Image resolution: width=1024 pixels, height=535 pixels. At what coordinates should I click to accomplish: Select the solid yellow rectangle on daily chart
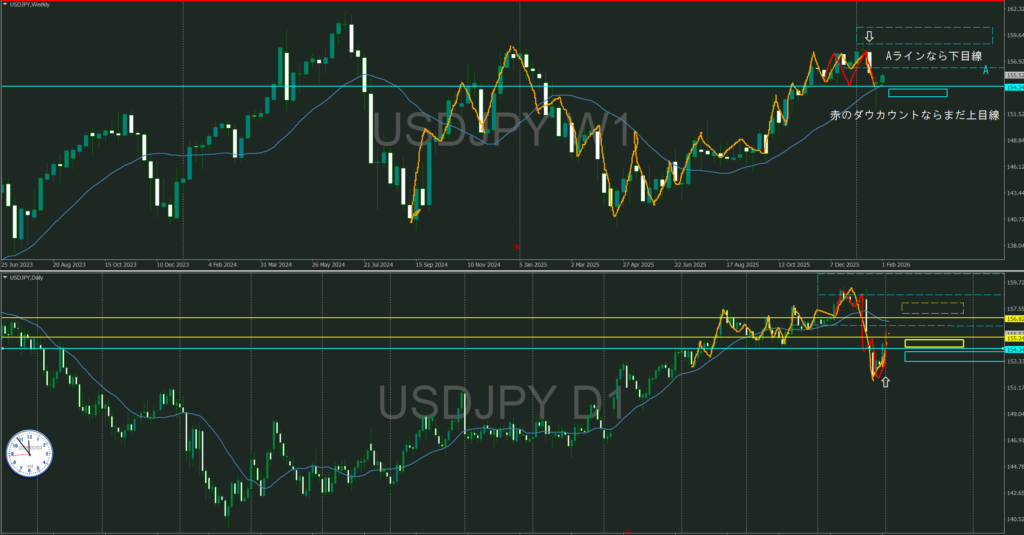pyautogui.click(x=933, y=344)
